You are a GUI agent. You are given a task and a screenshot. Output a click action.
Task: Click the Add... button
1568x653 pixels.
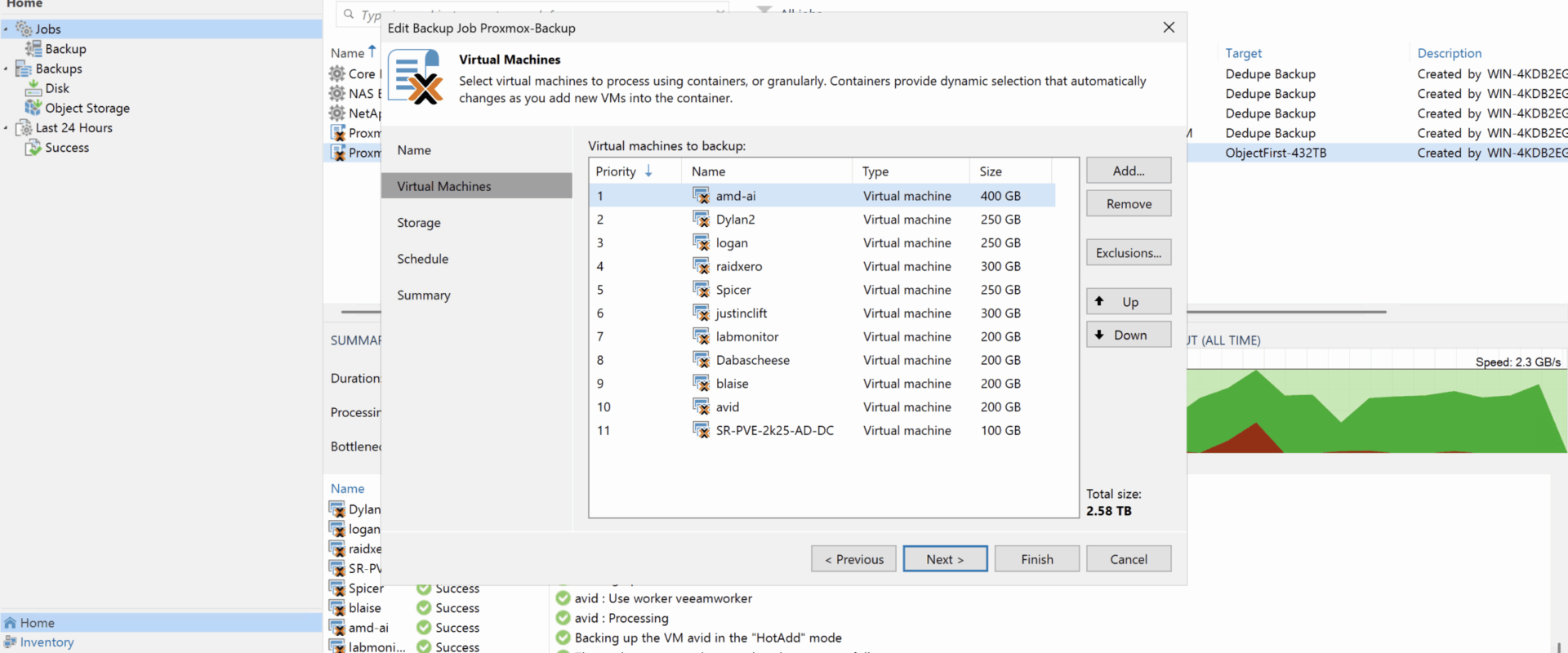[1129, 171]
